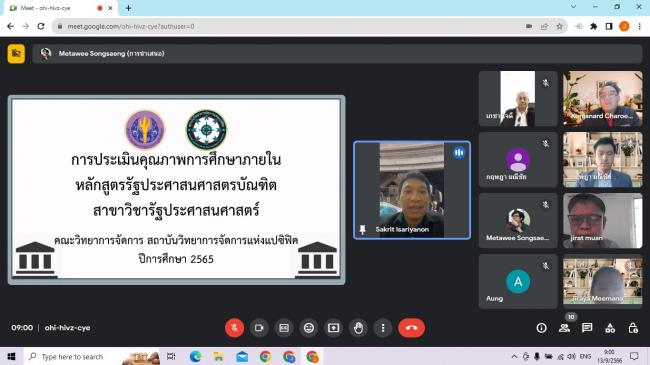The width and height of the screenshot is (650, 365).
Task: Bookmark this page with star icon
Action: [x=559, y=26]
